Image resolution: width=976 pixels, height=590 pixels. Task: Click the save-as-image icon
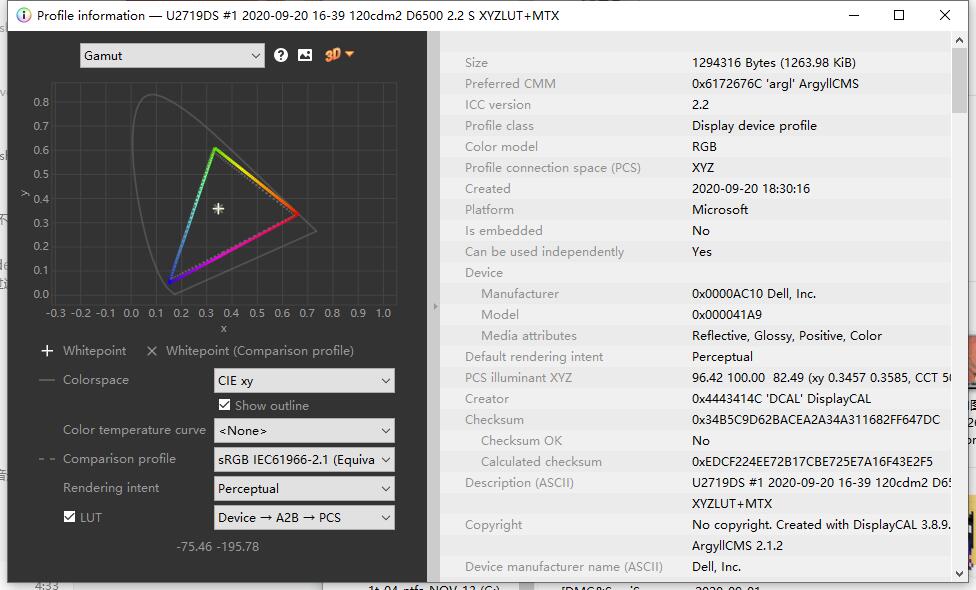click(305, 55)
